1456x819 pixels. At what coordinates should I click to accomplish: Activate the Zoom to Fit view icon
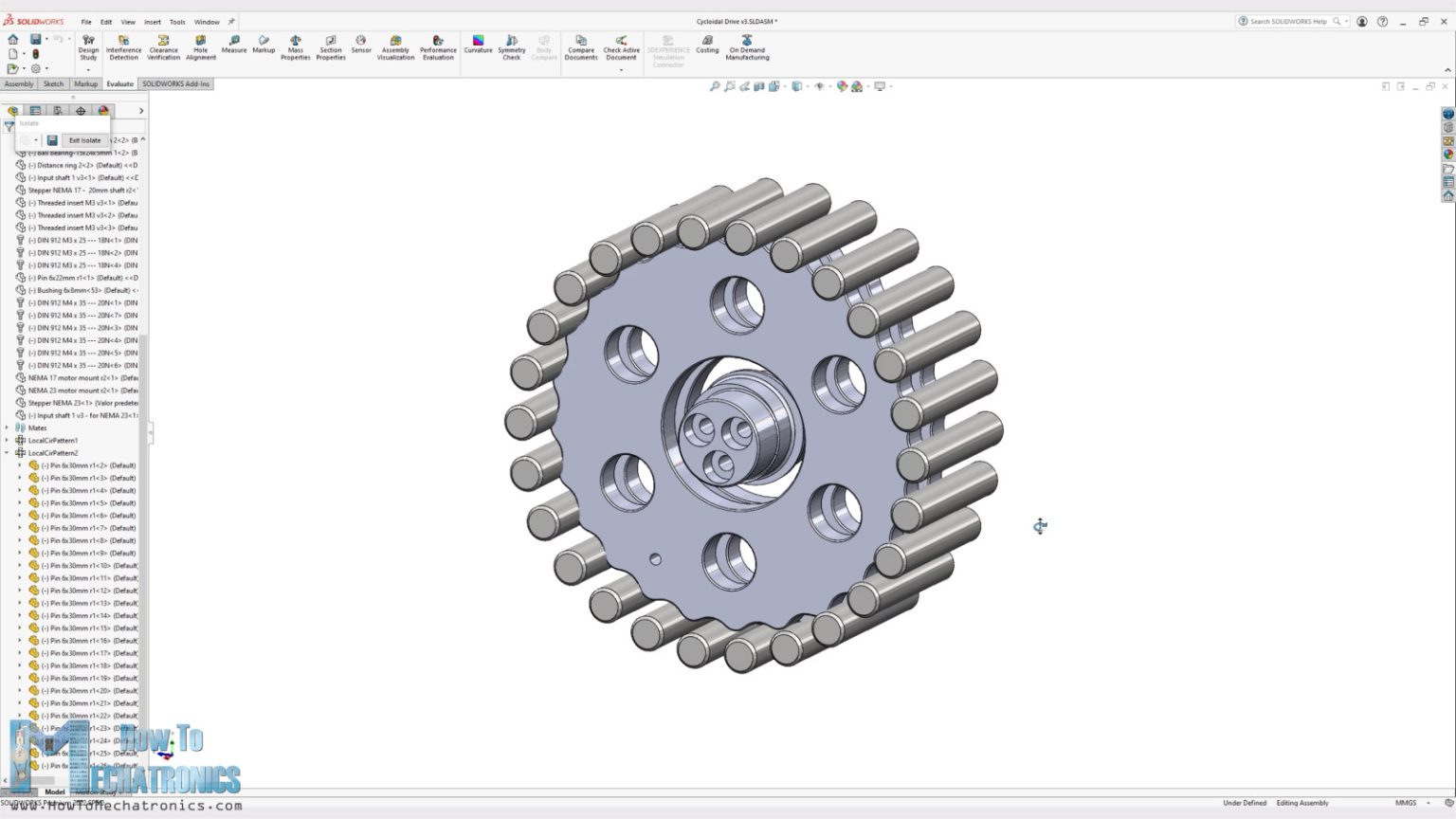(714, 85)
